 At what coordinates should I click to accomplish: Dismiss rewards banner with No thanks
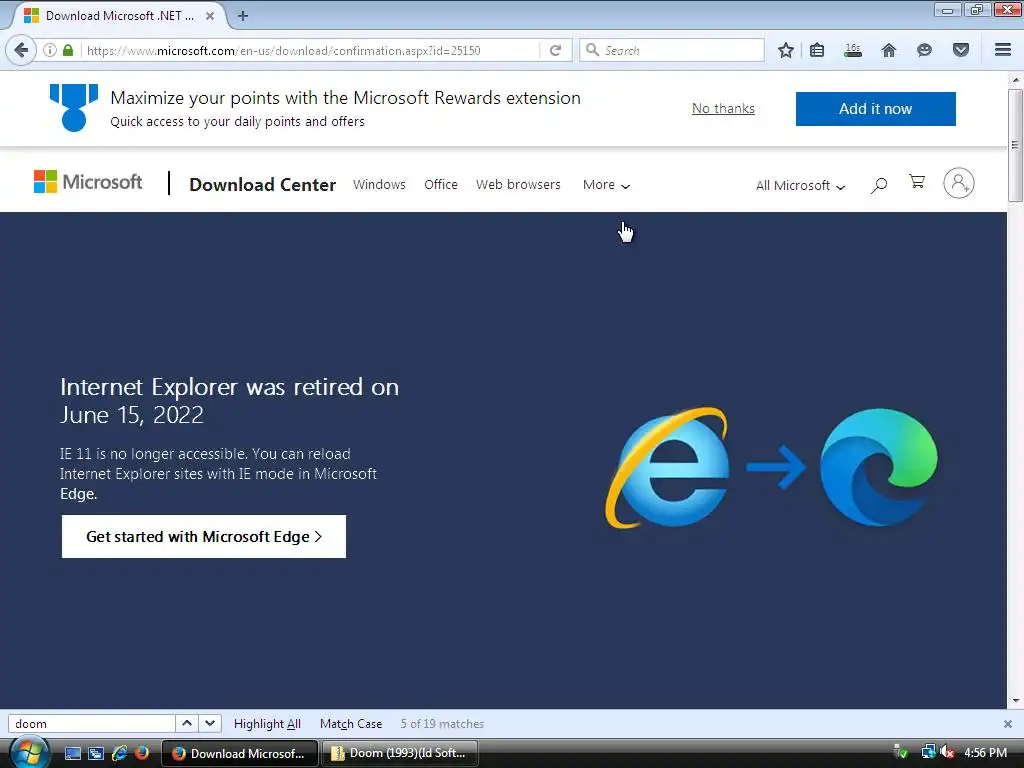pos(723,108)
